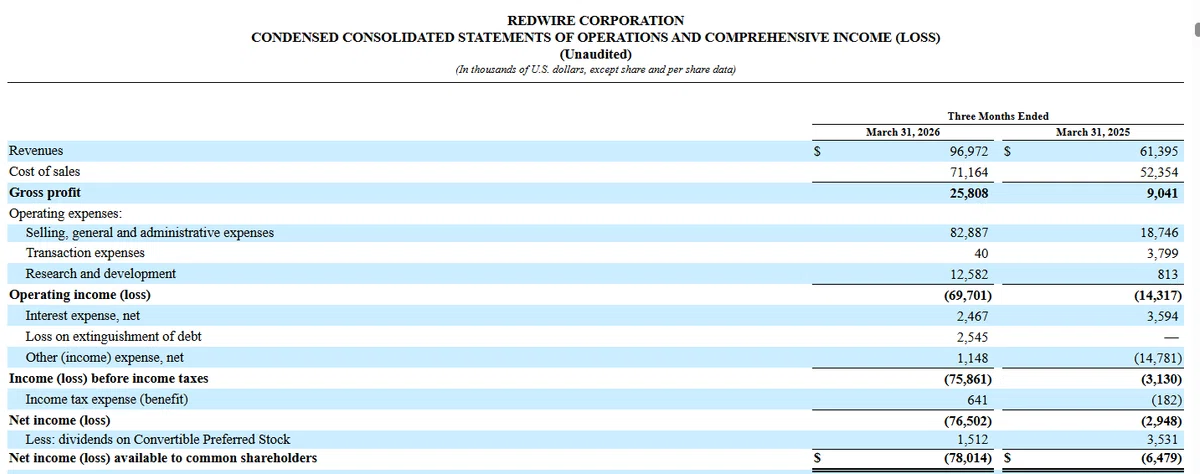Select the Gross profit row label
Screen dimensions: 1200x474
(x=45, y=192)
